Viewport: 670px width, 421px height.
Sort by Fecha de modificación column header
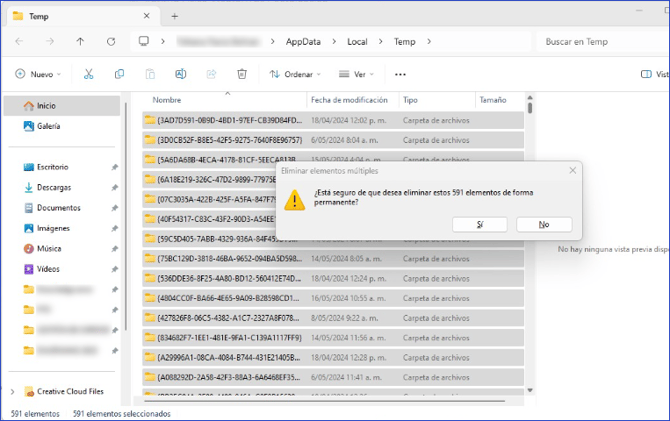click(x=348, y=100)
